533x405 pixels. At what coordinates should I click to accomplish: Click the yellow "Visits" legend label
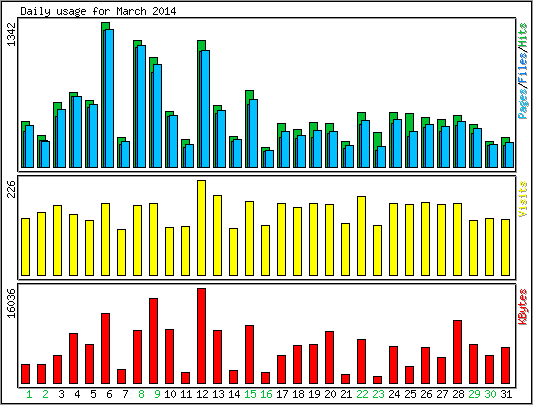tap(523, 199)
